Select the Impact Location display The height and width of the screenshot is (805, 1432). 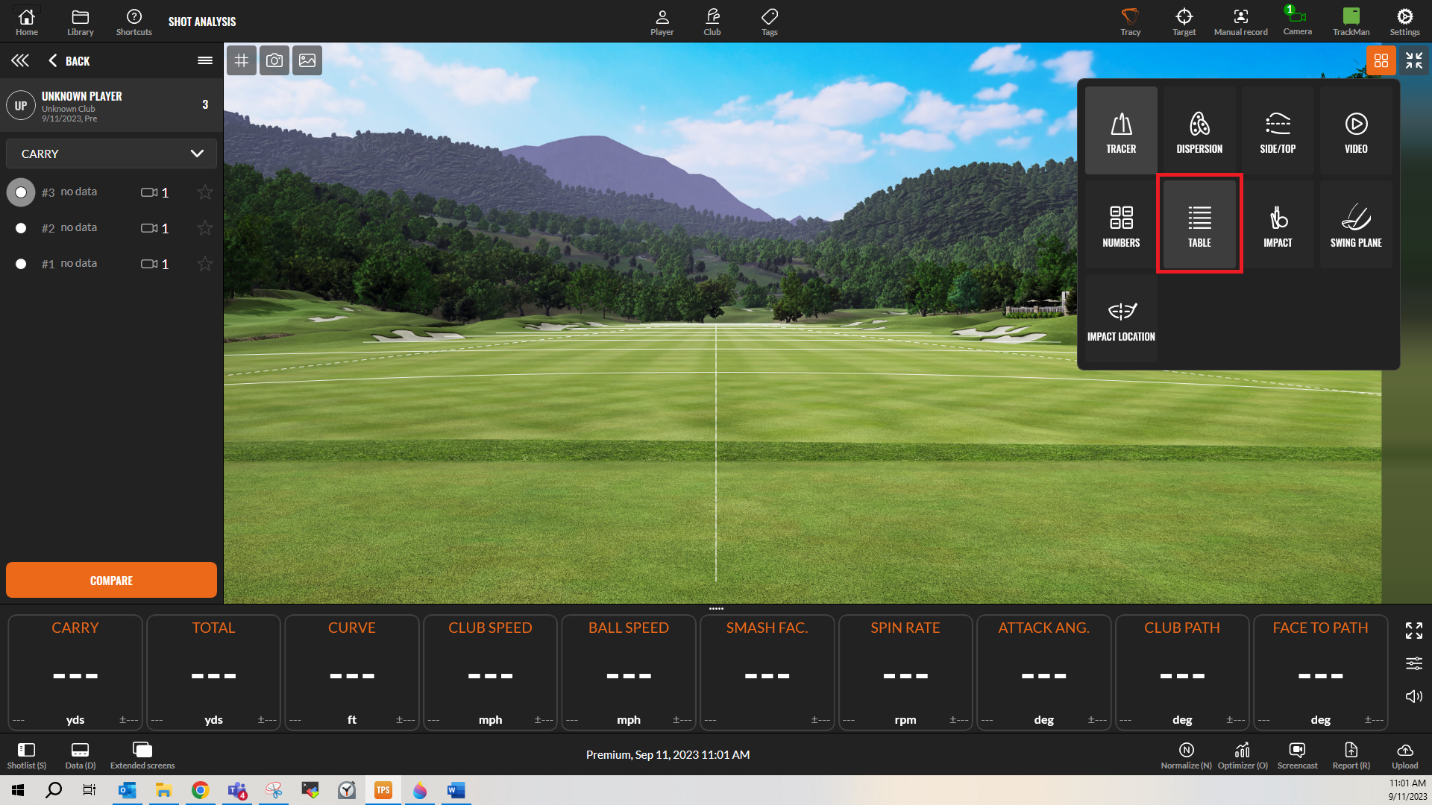point(1120,318)
